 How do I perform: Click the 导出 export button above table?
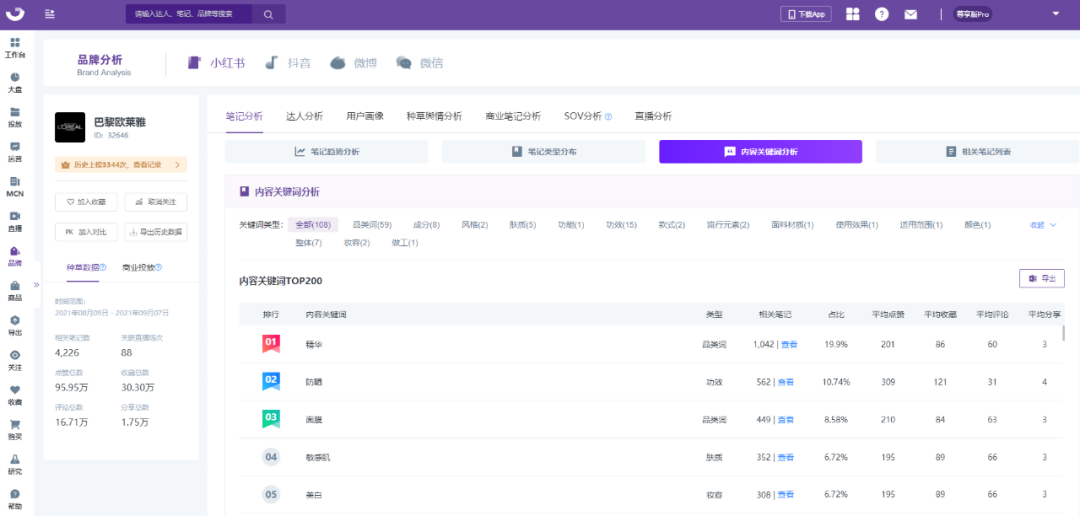tap(1041, 278)
